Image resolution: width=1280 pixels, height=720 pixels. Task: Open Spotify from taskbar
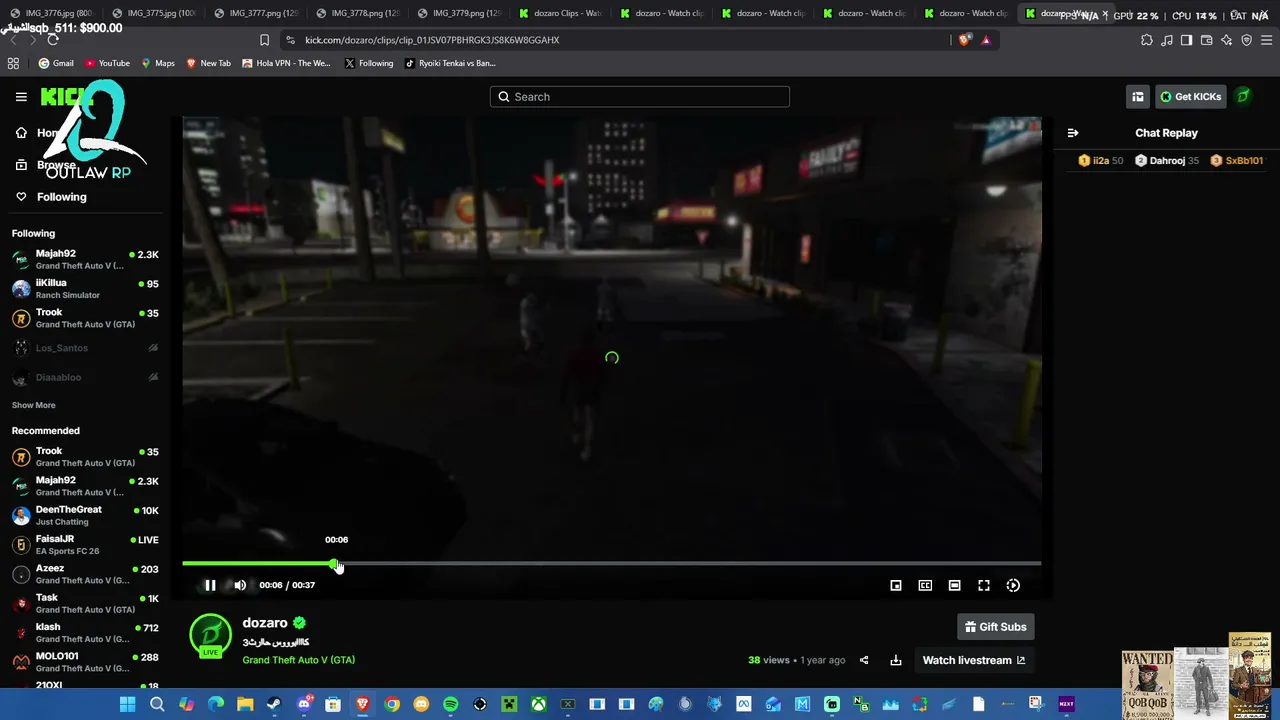pos(450,704)
